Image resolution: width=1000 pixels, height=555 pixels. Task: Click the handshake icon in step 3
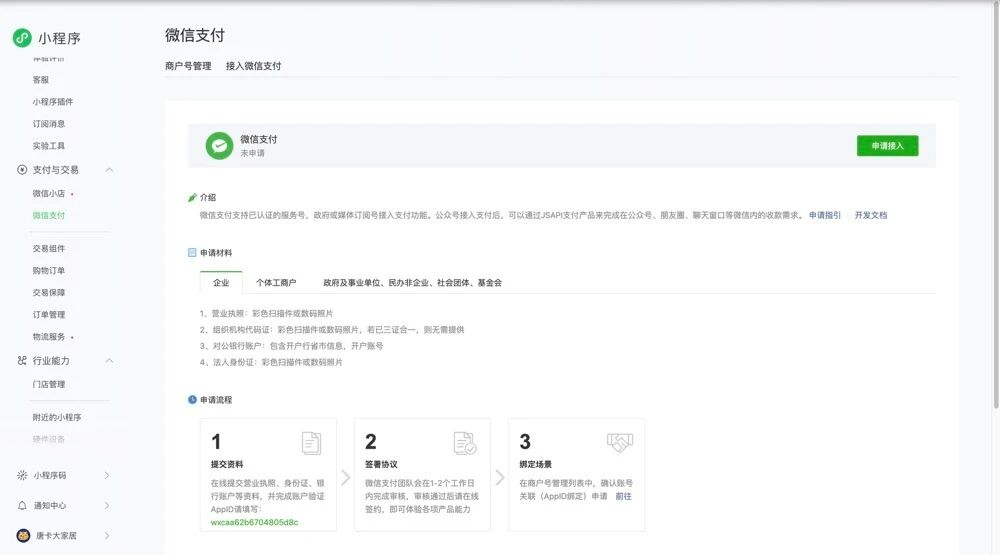620,441
